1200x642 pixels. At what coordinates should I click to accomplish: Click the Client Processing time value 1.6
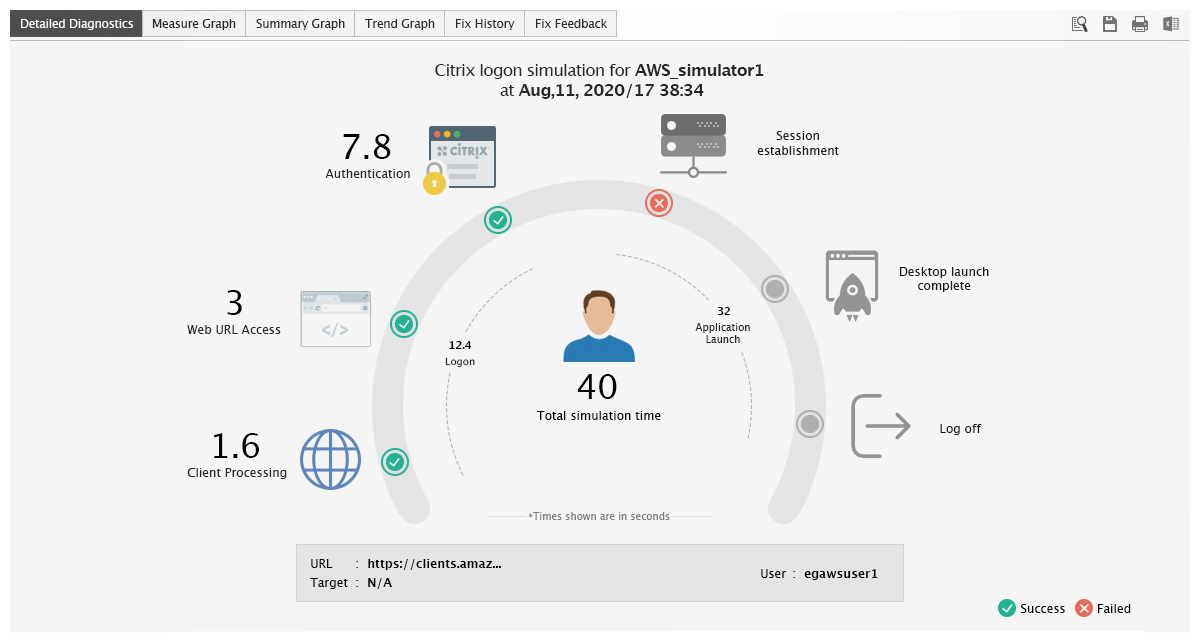pos(236,446)
